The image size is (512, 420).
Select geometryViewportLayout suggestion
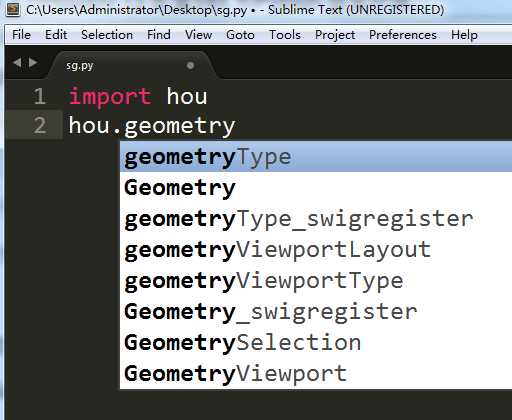coord(316,250)
